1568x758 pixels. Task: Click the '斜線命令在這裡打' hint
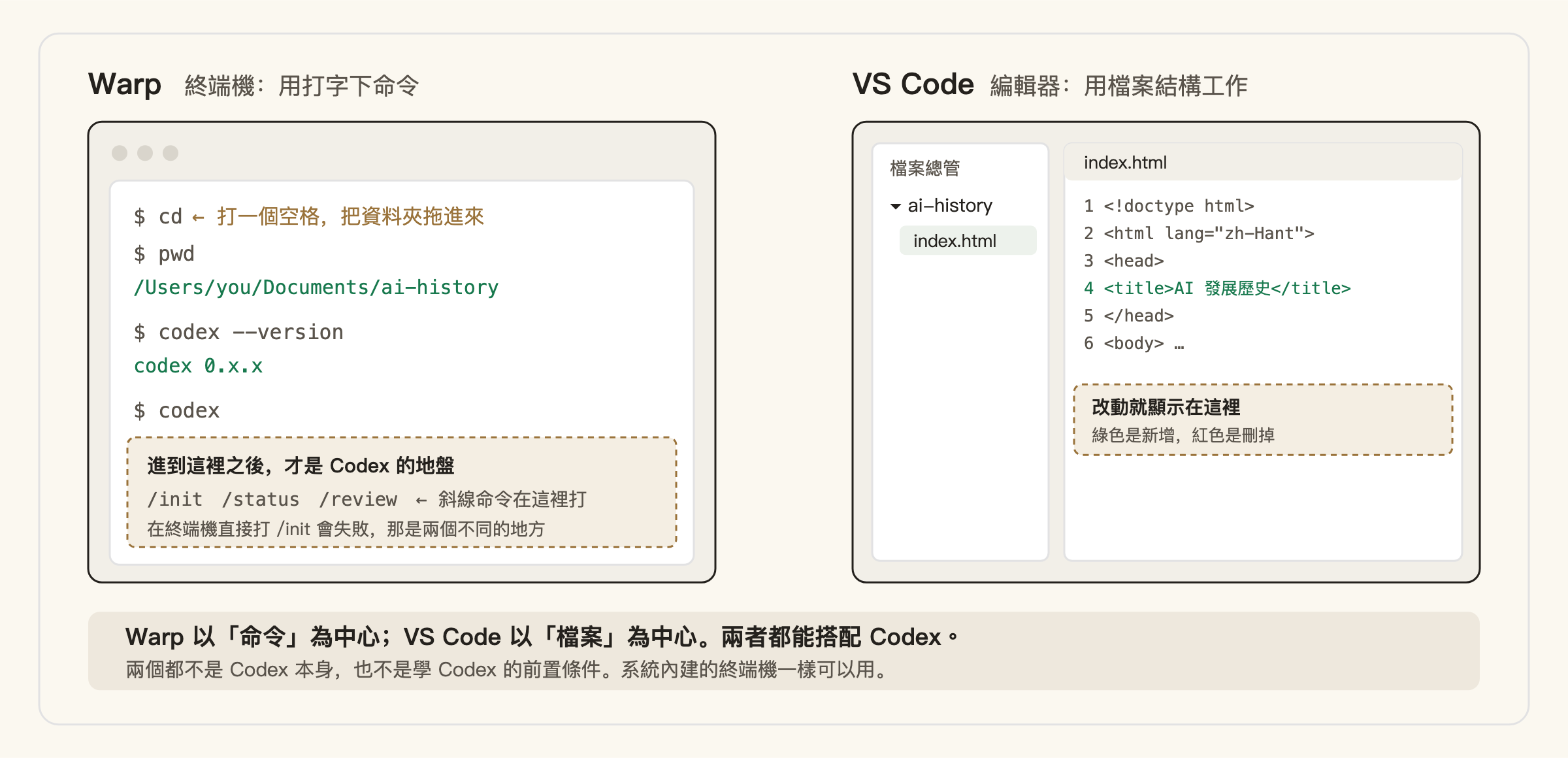(x=512, y=499)
